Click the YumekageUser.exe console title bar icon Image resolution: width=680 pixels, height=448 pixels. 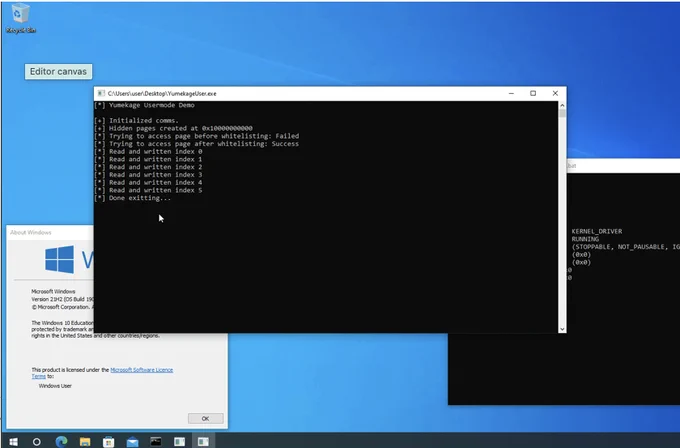pos(101,93)
